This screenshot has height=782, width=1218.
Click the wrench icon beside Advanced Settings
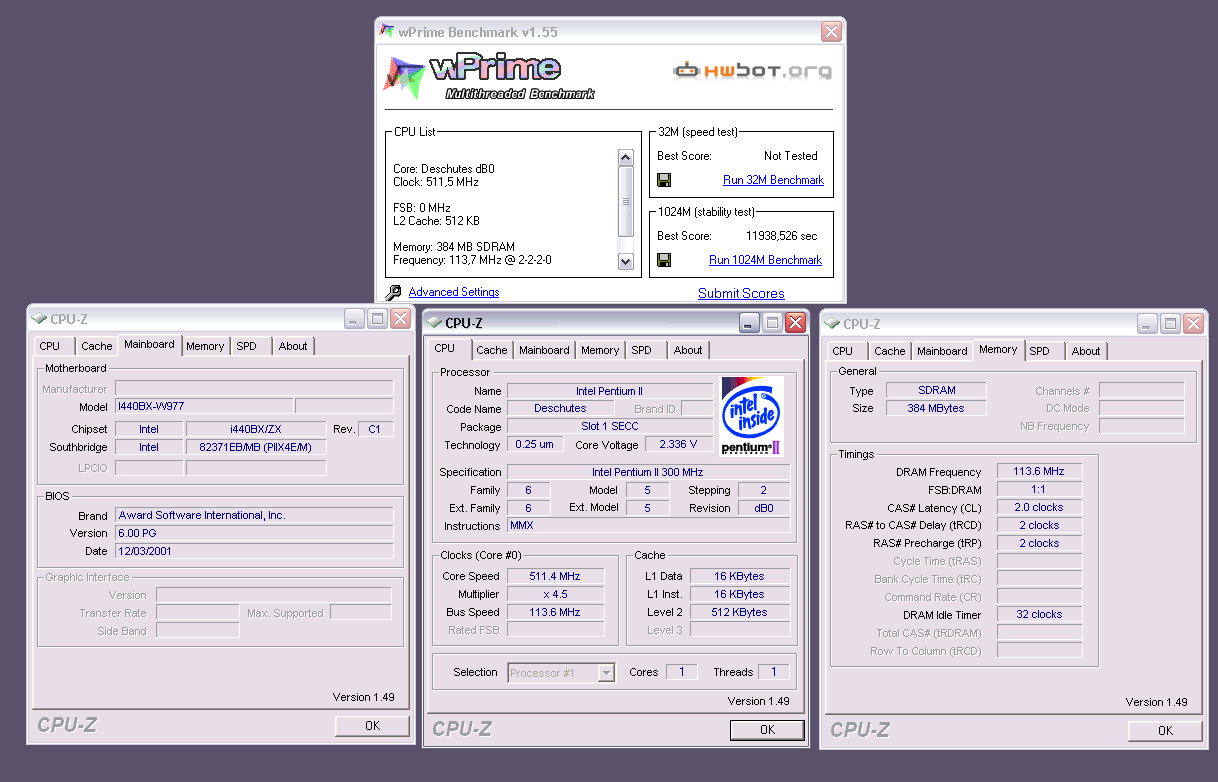393,292
